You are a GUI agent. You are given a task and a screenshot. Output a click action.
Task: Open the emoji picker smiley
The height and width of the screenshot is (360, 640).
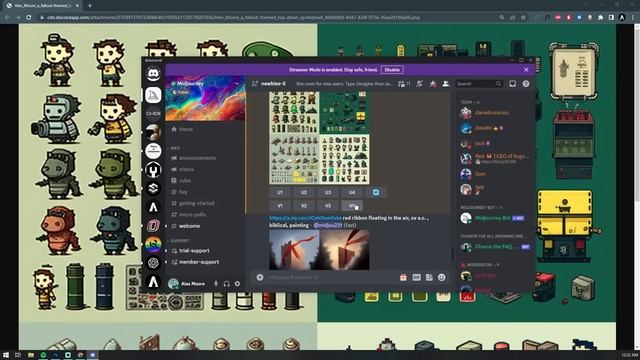coord(442,278)
